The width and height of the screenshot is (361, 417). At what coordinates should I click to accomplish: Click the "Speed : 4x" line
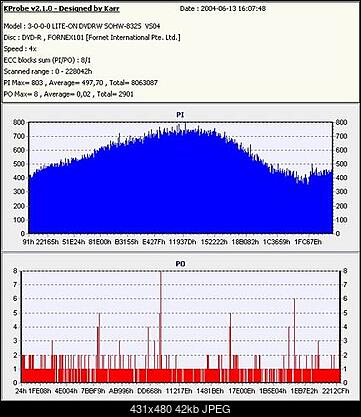(x=20, y=49)
